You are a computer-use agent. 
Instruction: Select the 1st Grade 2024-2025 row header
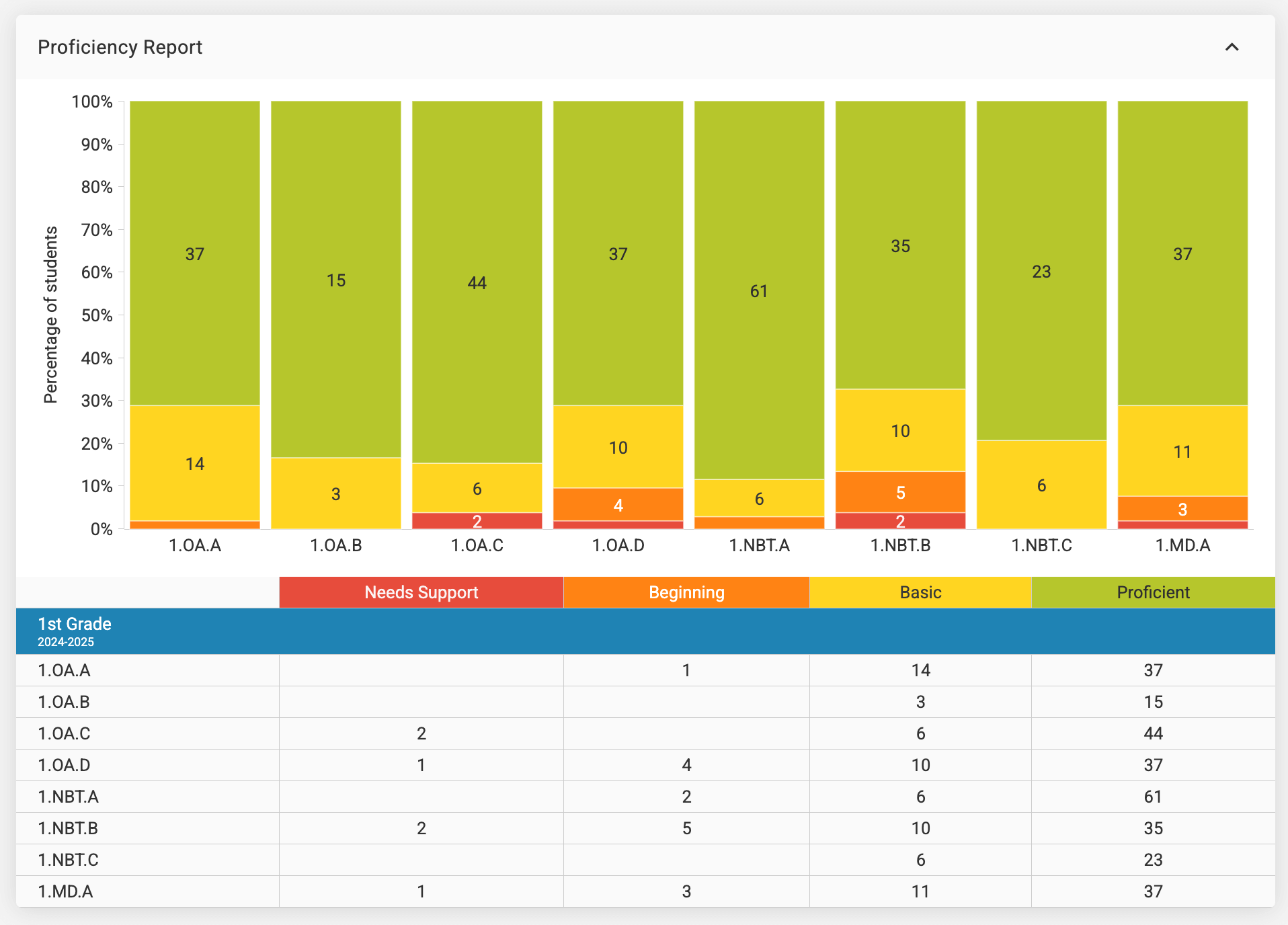75,631
